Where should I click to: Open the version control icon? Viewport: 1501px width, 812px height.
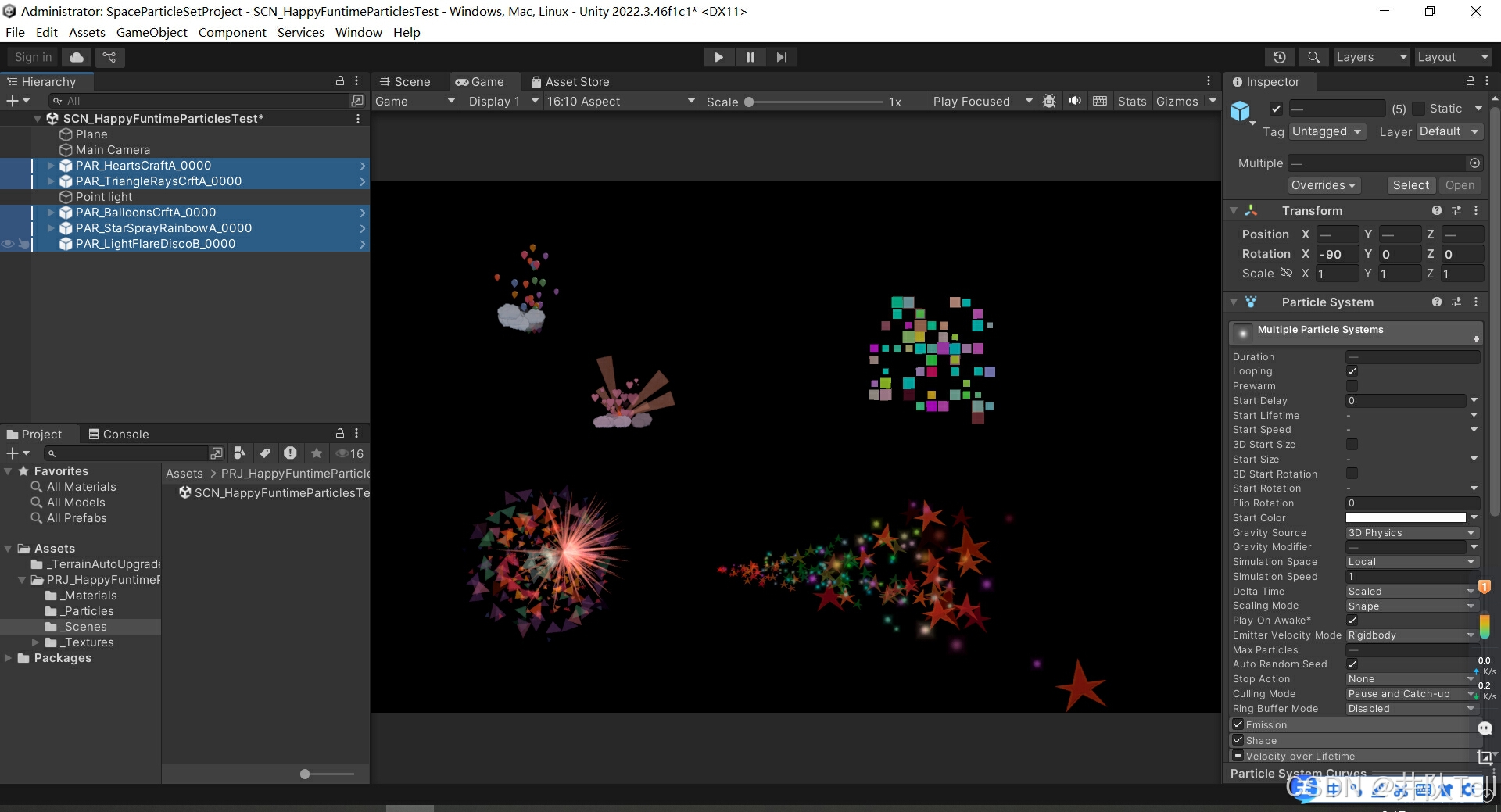pyautogui.click(x=109, y=57)
